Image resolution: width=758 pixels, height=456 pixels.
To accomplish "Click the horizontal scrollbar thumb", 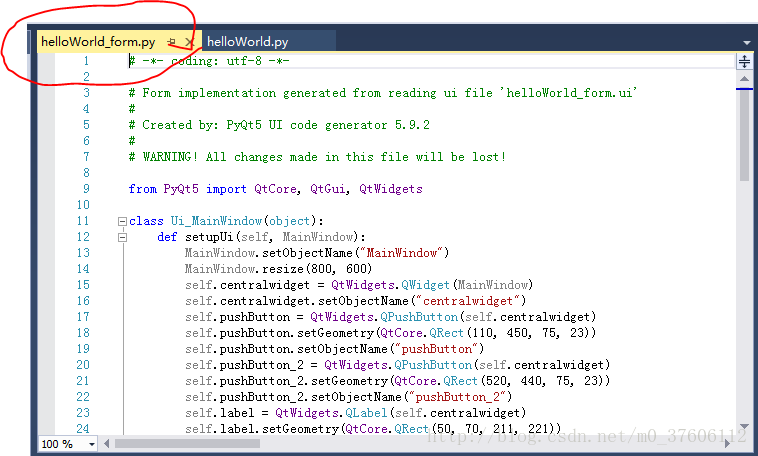I will click(187, 443).
